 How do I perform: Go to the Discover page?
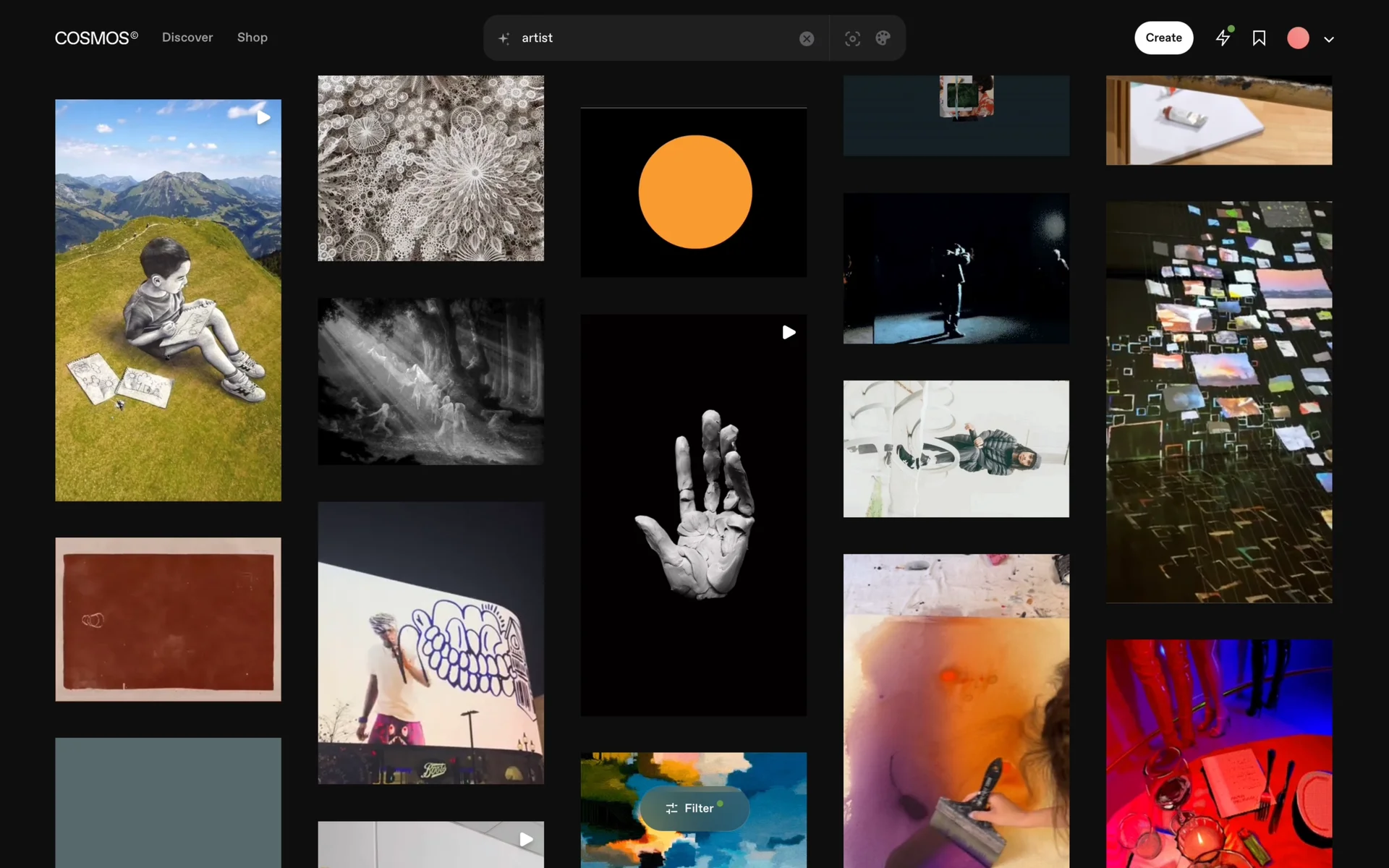(187, 38)
